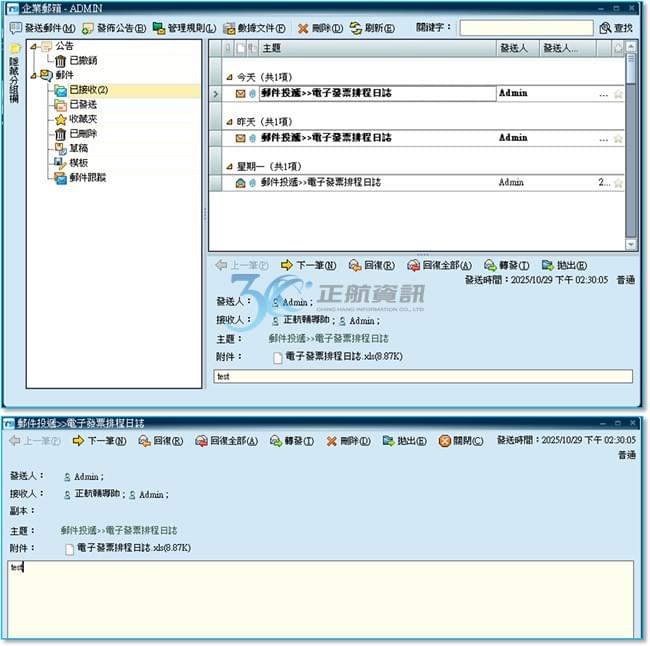
Task: Open Data File (數據文件) toolbar button
Action: point(255,28)
